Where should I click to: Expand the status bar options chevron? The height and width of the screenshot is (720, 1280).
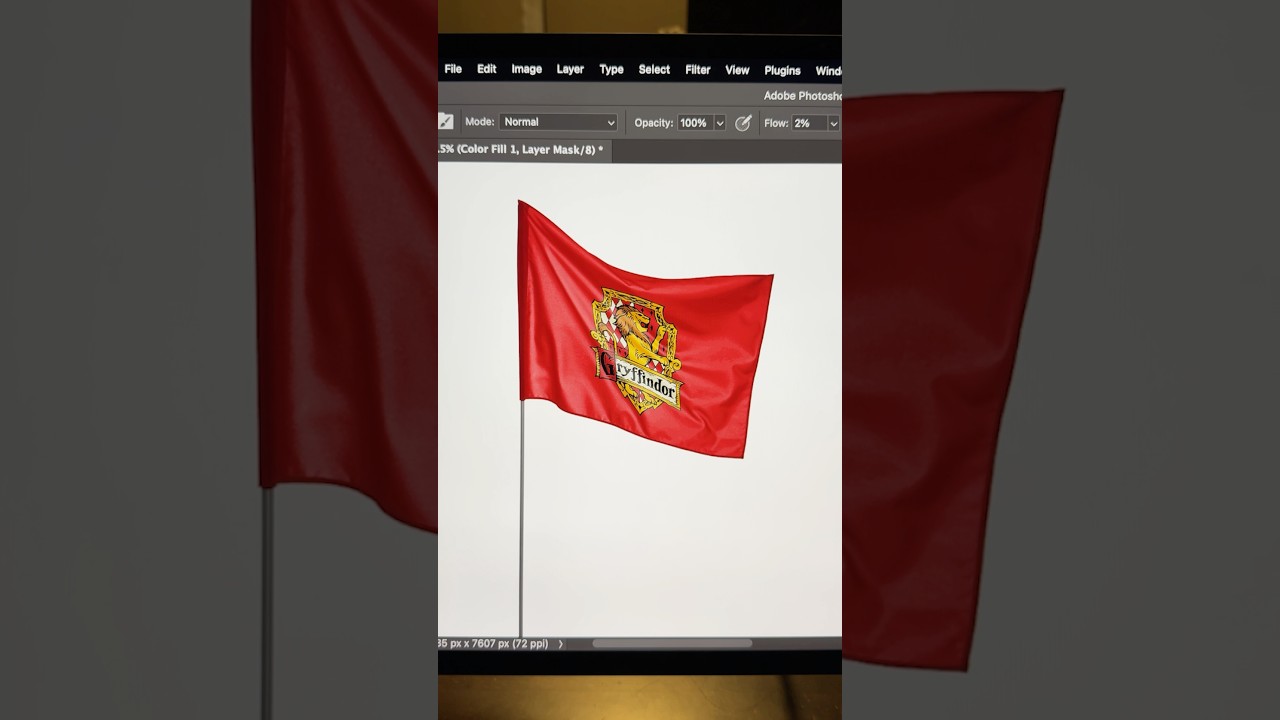point(560,644)
